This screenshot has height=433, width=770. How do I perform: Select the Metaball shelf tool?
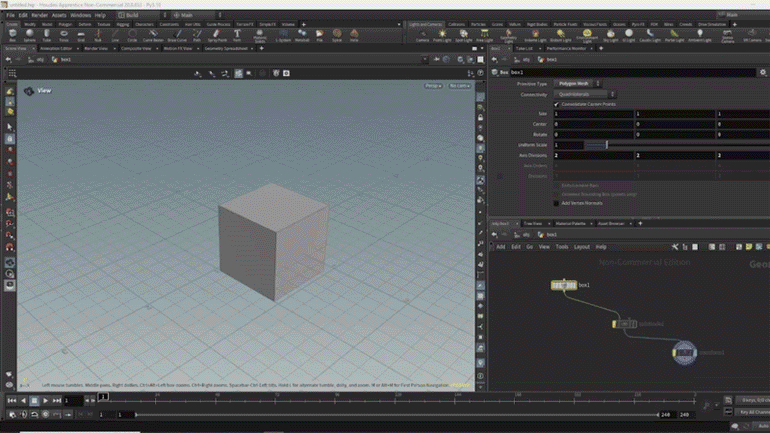coord(302,35)
